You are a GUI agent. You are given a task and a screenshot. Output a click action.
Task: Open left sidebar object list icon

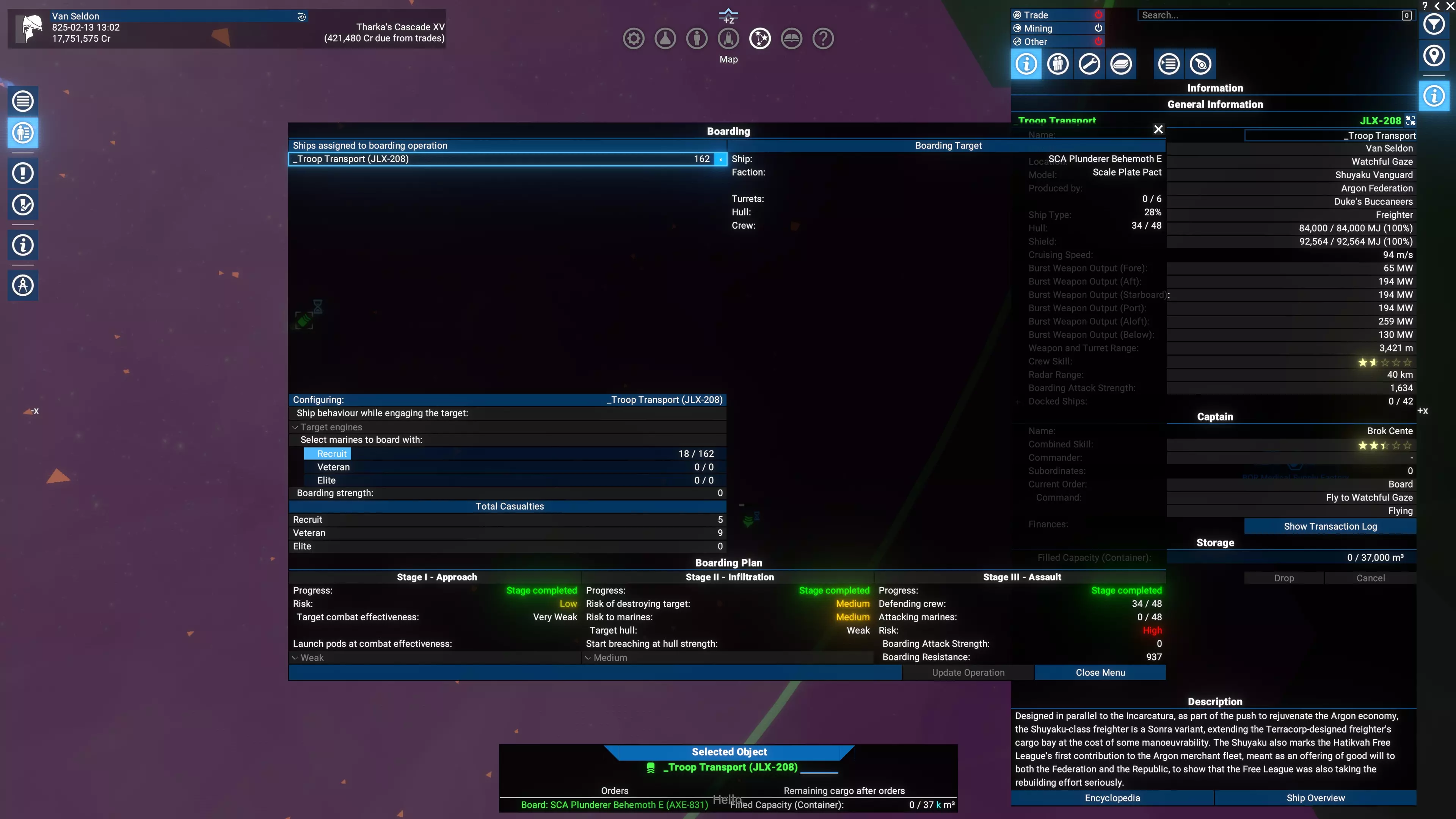(23, 102)
